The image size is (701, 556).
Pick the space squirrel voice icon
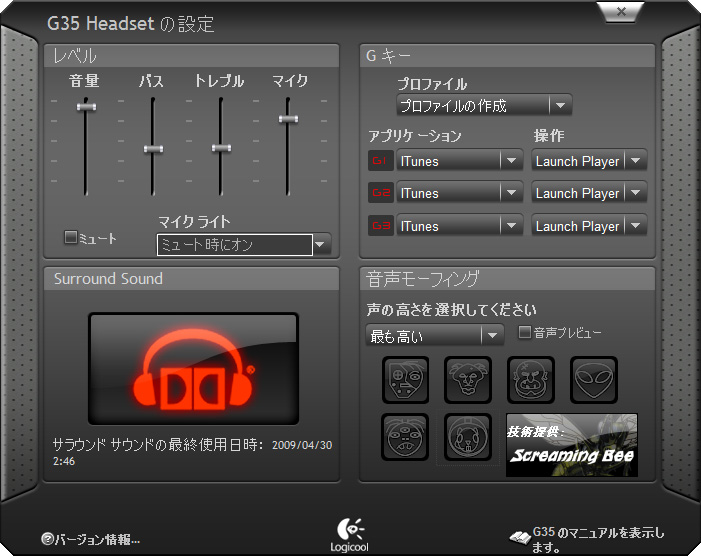tap(468, 437)
